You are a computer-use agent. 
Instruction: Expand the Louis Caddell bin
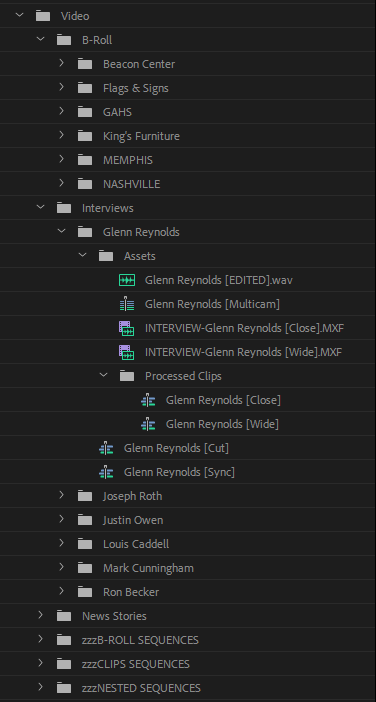pyautogui.click(x=61, y=543)
